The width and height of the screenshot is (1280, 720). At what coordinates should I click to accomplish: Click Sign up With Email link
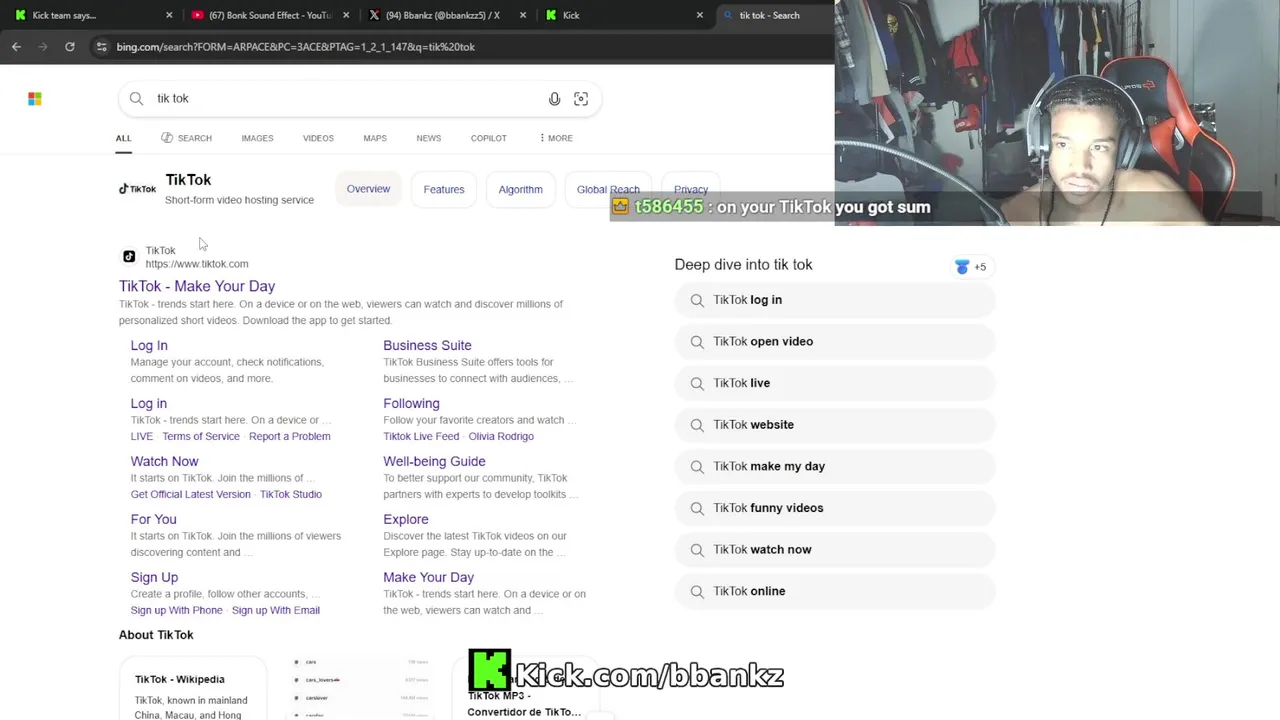[275, 610]
